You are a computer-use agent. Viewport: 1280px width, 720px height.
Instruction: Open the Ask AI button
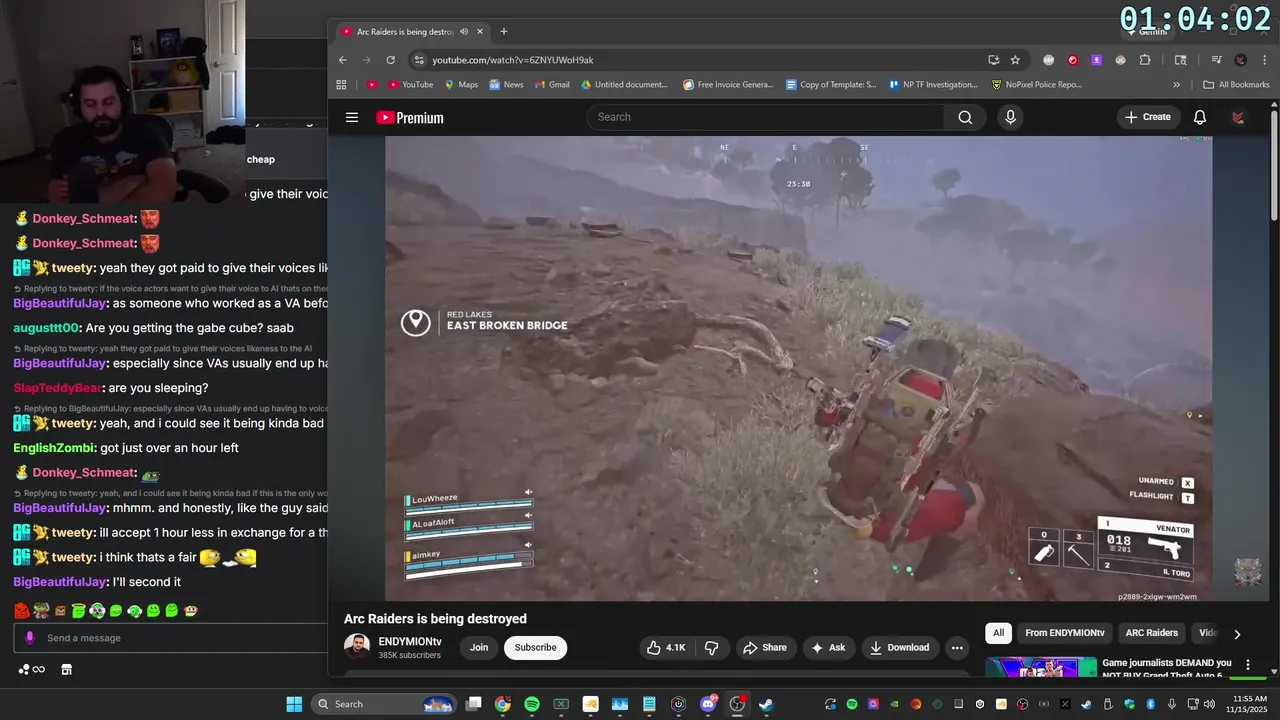pos(828,648)
